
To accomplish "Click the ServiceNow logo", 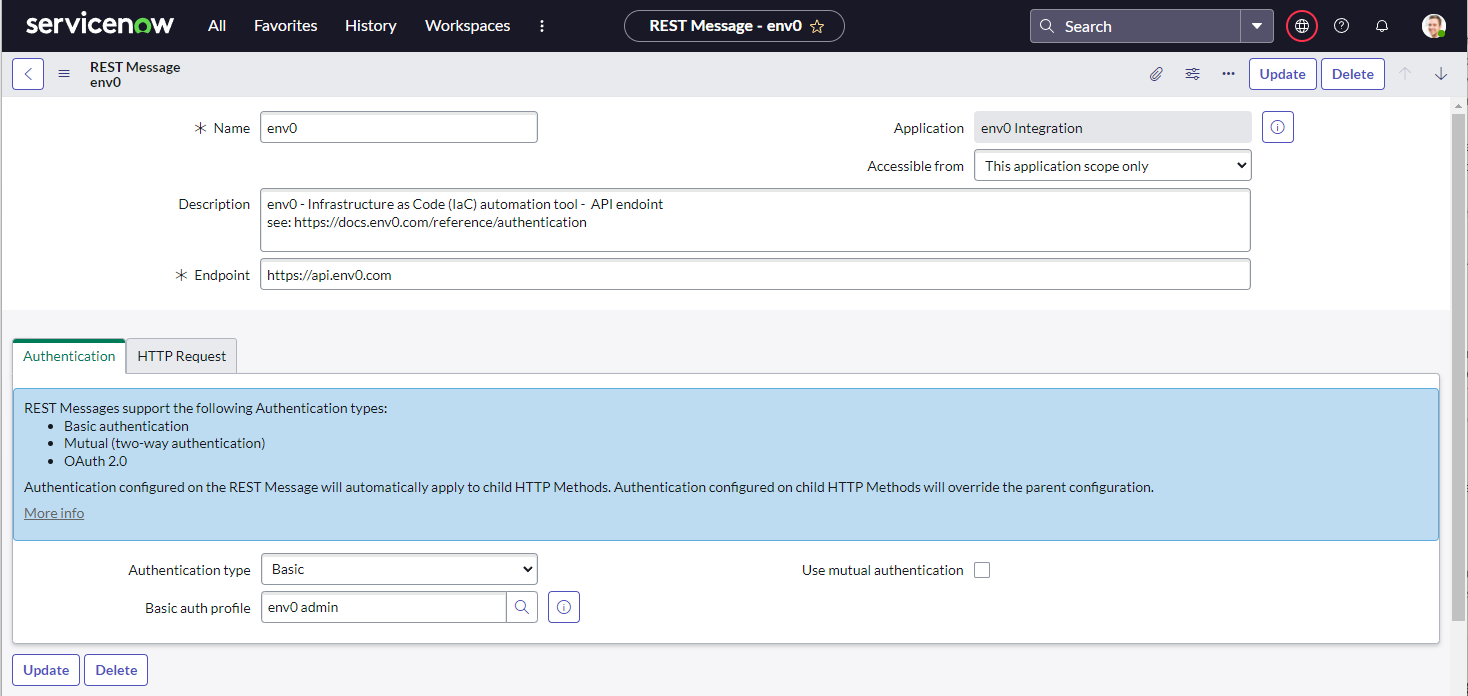I will pyautogui.click(x=100, y=25).
